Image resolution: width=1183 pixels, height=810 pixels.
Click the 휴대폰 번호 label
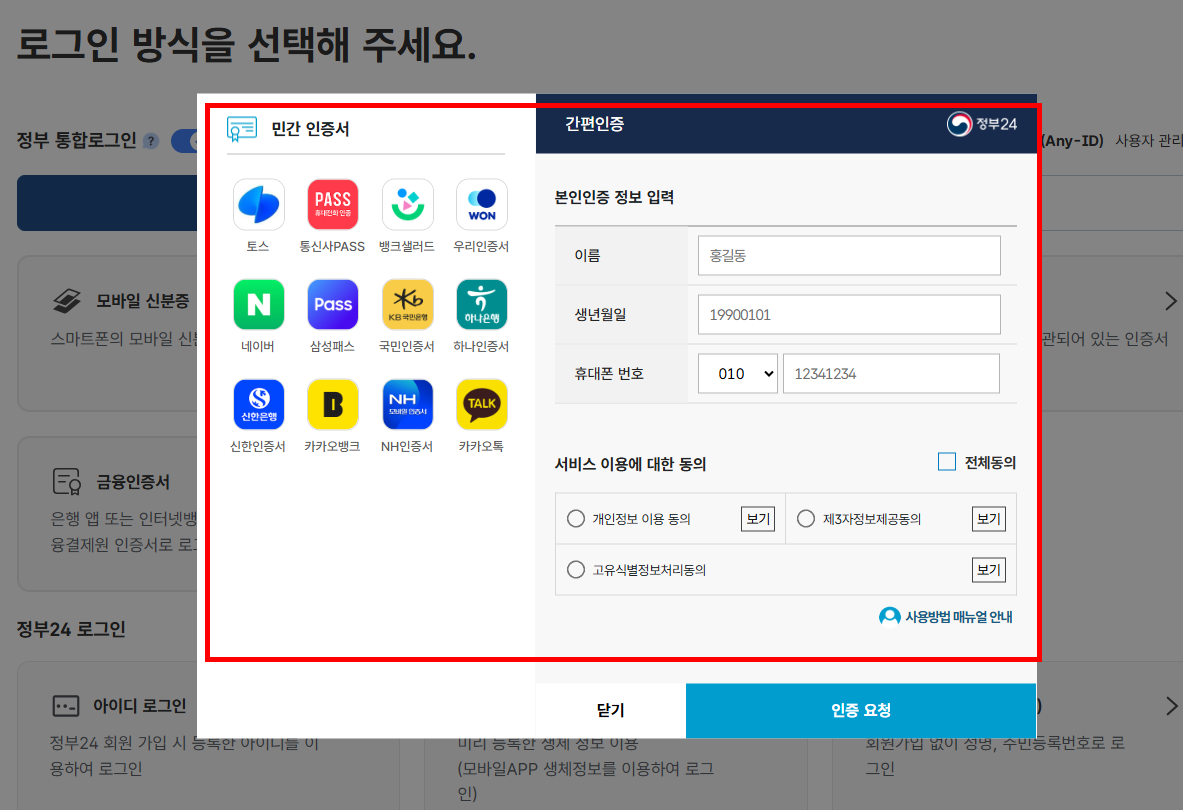(x=609, y=373)
